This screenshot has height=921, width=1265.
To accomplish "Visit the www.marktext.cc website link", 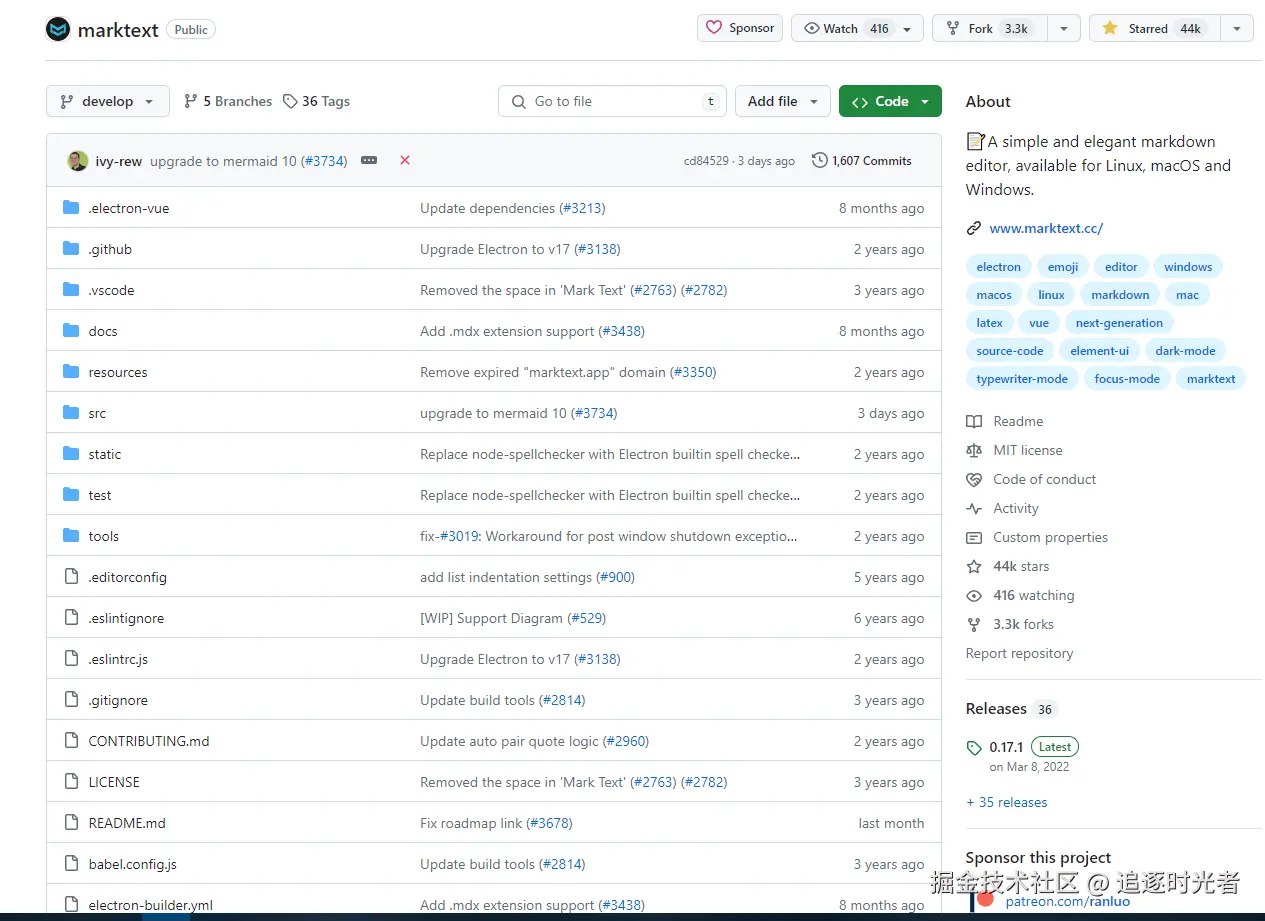I will pyautogui.click(x=1046, y=228).
